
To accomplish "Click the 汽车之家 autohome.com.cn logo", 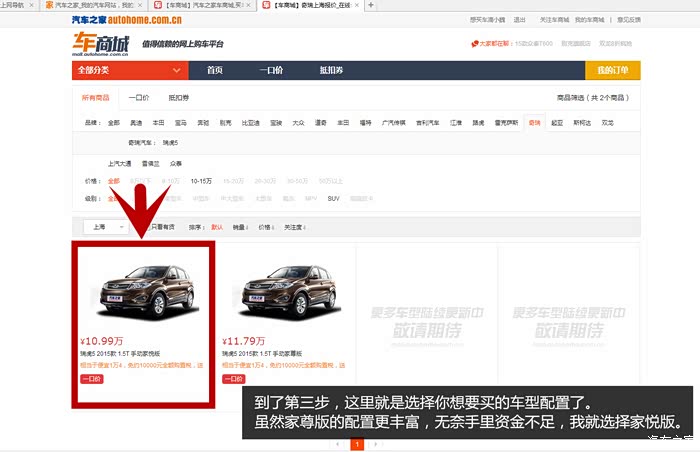I will tap(127, 20).
